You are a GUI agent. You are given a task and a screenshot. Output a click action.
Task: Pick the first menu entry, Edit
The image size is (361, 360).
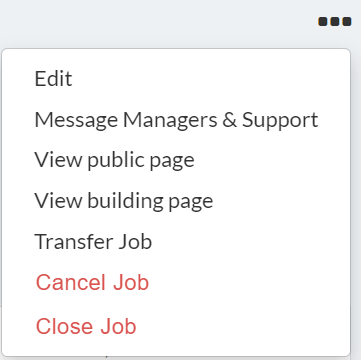(53, 79)
